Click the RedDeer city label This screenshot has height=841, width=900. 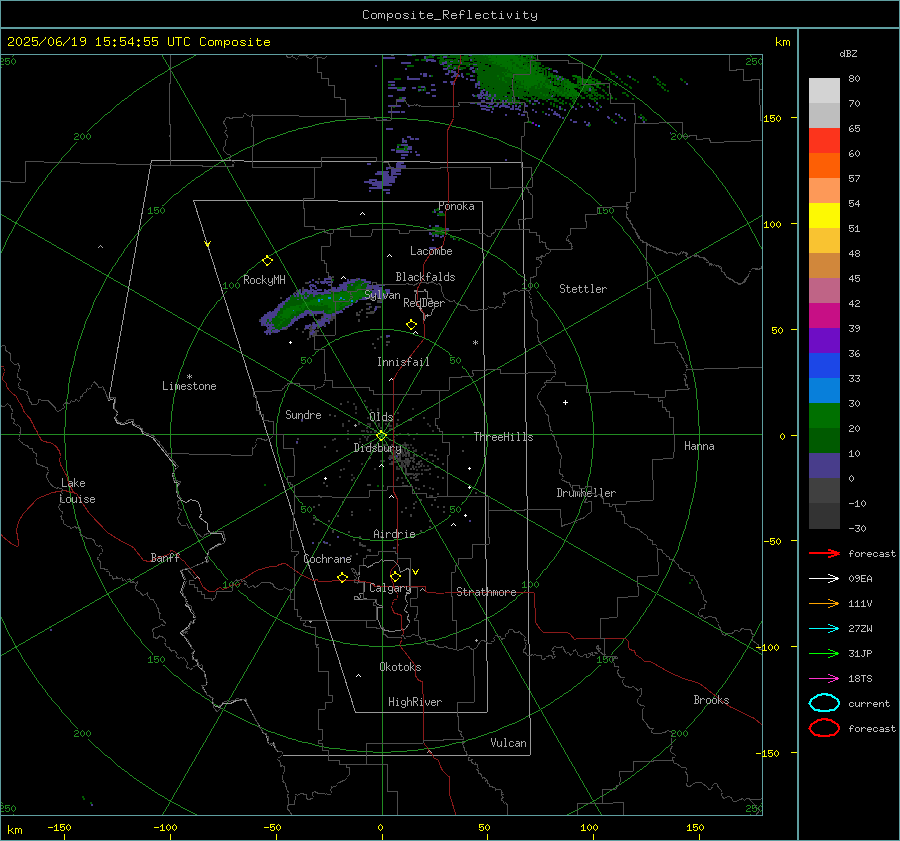[x=424, y=303]
